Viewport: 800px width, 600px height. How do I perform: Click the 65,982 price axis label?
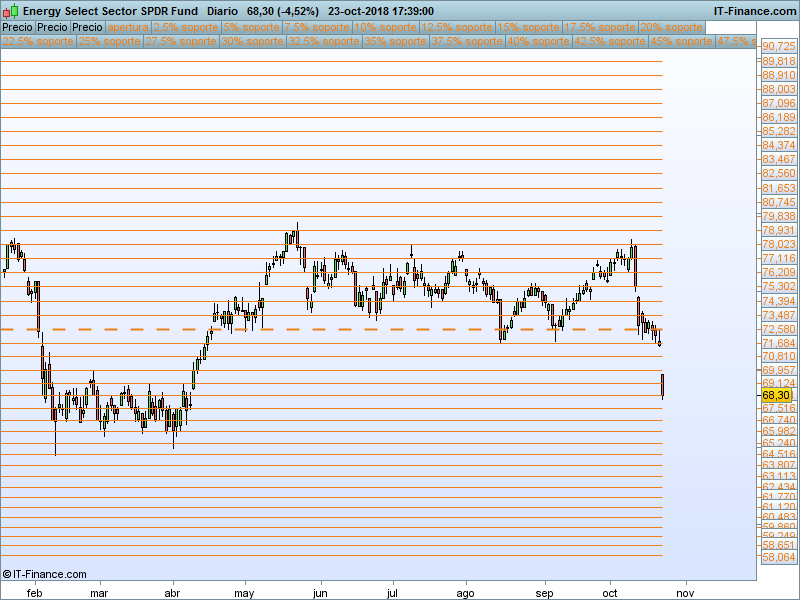click(x=779, y=431)
